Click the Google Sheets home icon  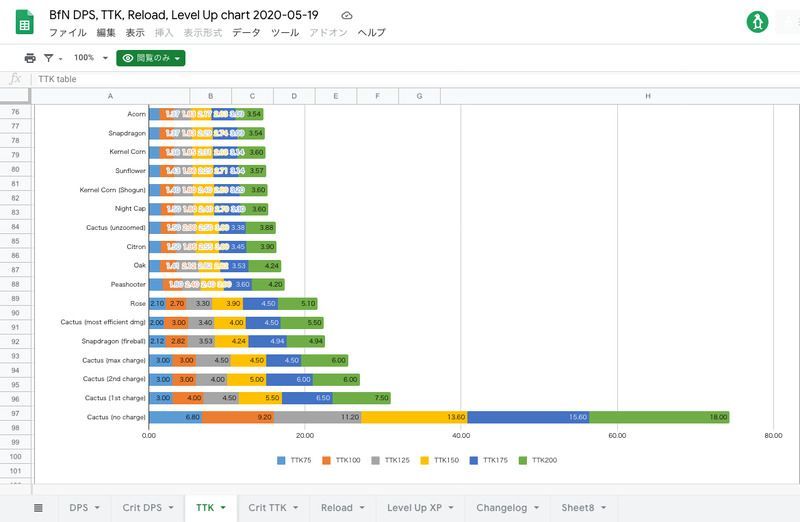20,23
